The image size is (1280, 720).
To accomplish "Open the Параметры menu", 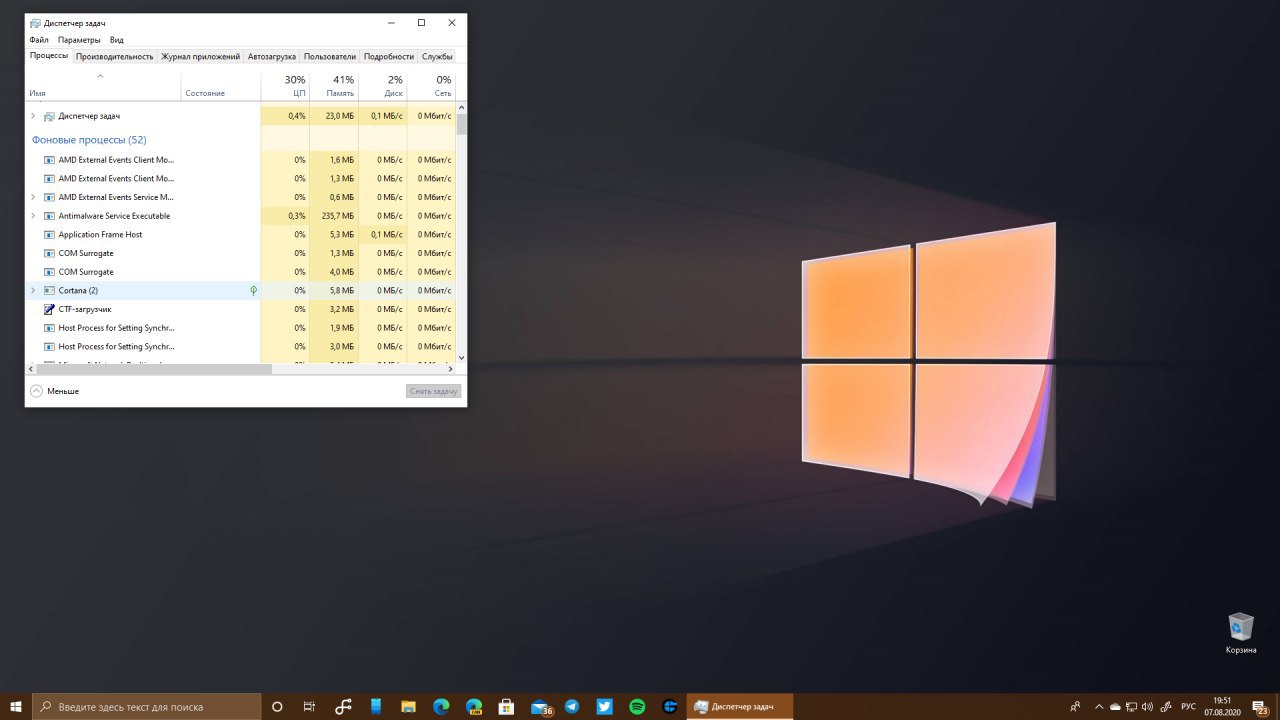I will pyautogui.click(x=79, y=40).
